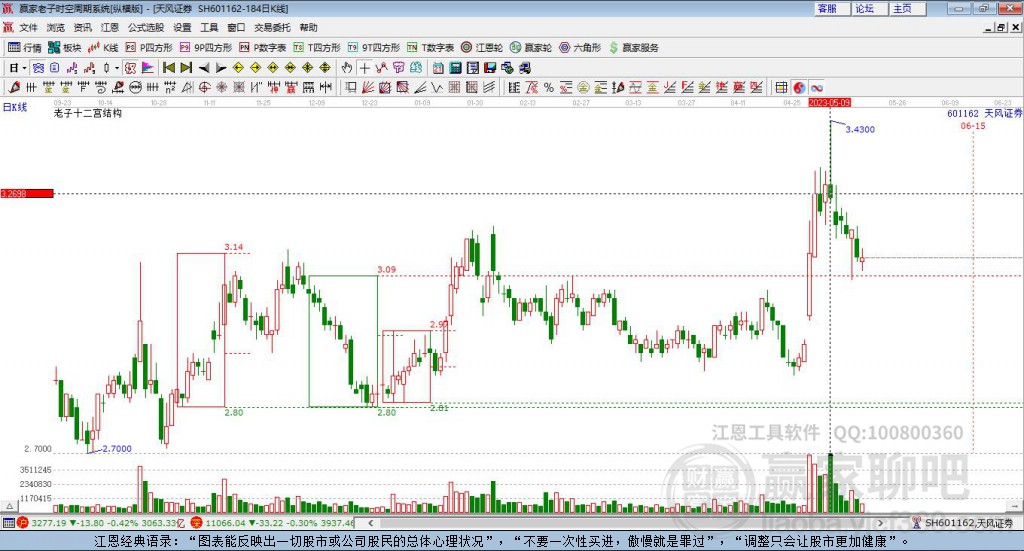Expand the candlestick style dropdown arrow
Screen dimensions: 1024x551
(117, 68)
